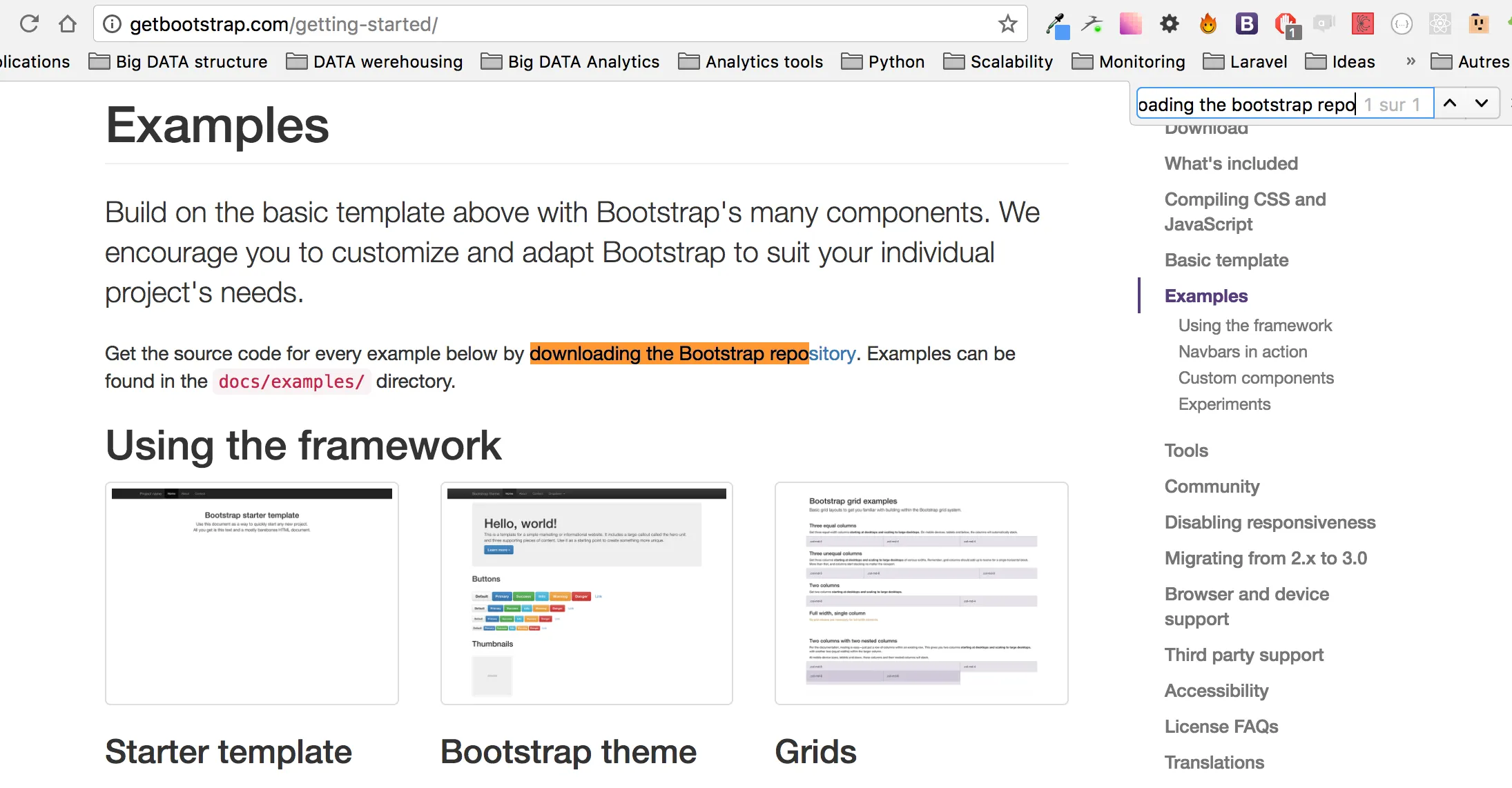Click the reload page icon
Viewport: 1512px width, 788px height.
[x=29, y=24]
